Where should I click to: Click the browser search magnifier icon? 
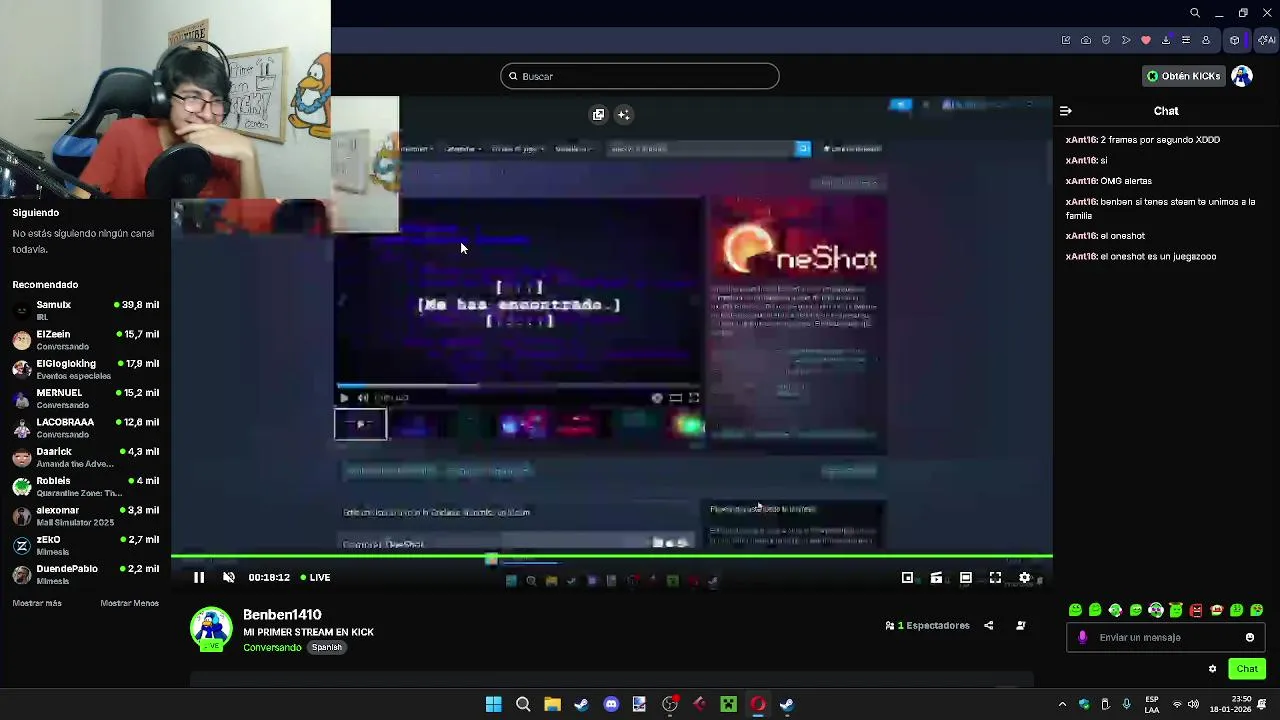[1195, 13]
